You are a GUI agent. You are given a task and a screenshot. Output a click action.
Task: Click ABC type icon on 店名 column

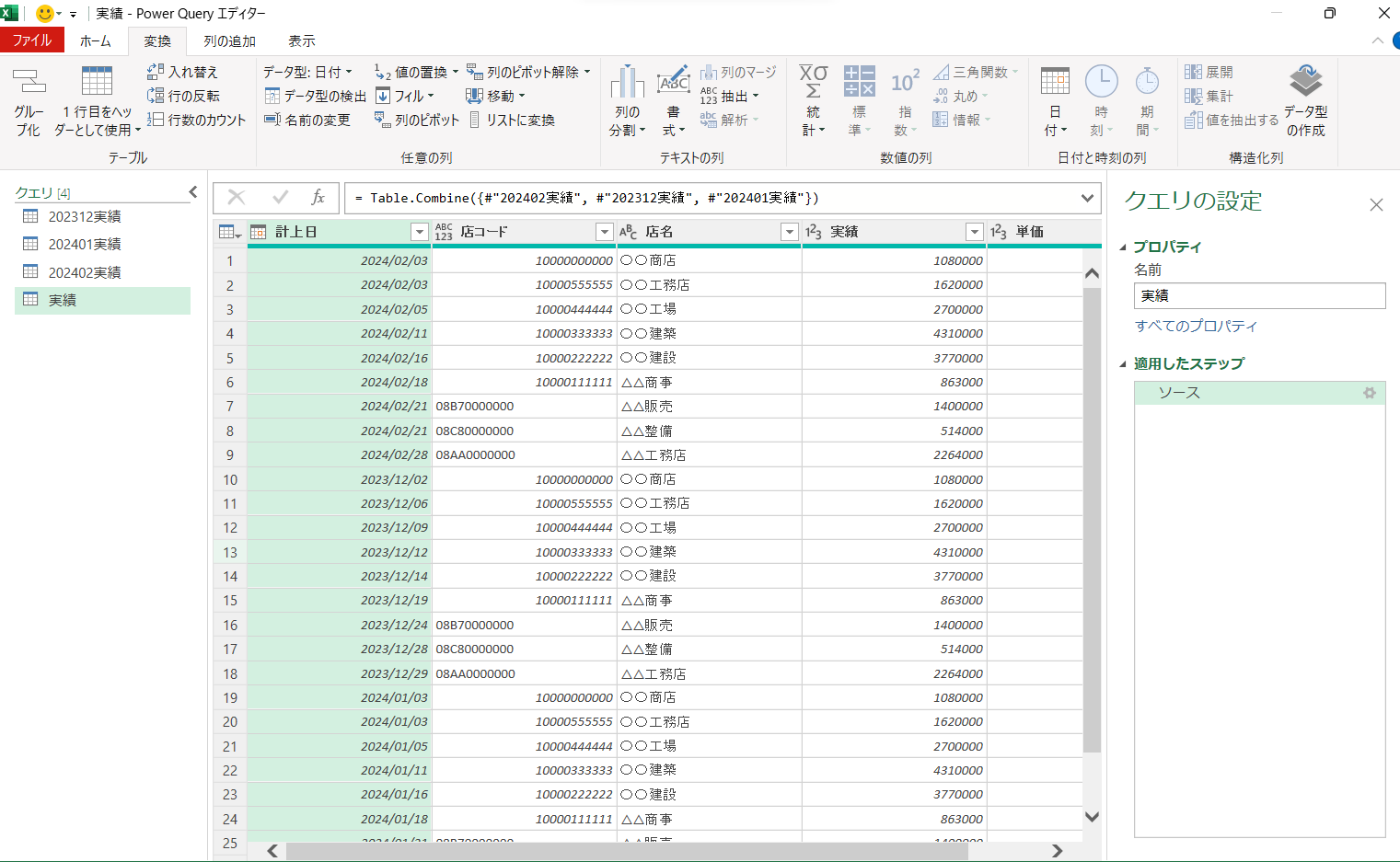629,232
